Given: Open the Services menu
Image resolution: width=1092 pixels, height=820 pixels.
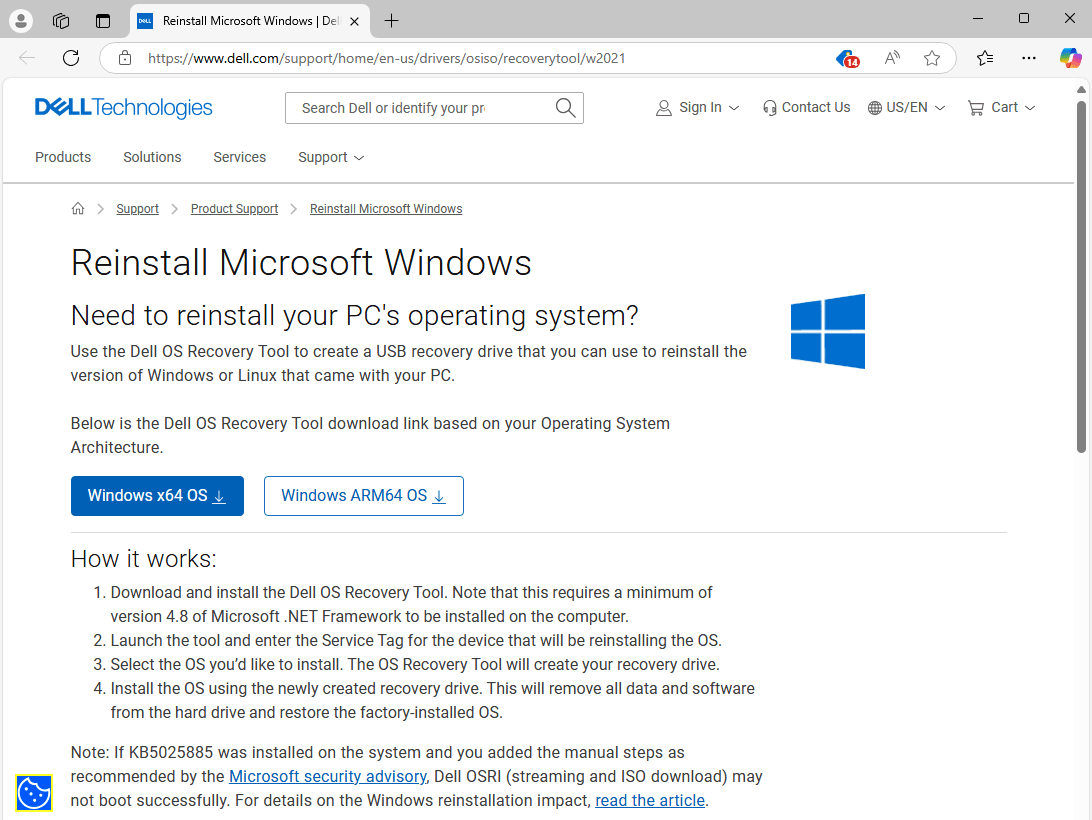Looking at the screenshot, I should 240,157.
